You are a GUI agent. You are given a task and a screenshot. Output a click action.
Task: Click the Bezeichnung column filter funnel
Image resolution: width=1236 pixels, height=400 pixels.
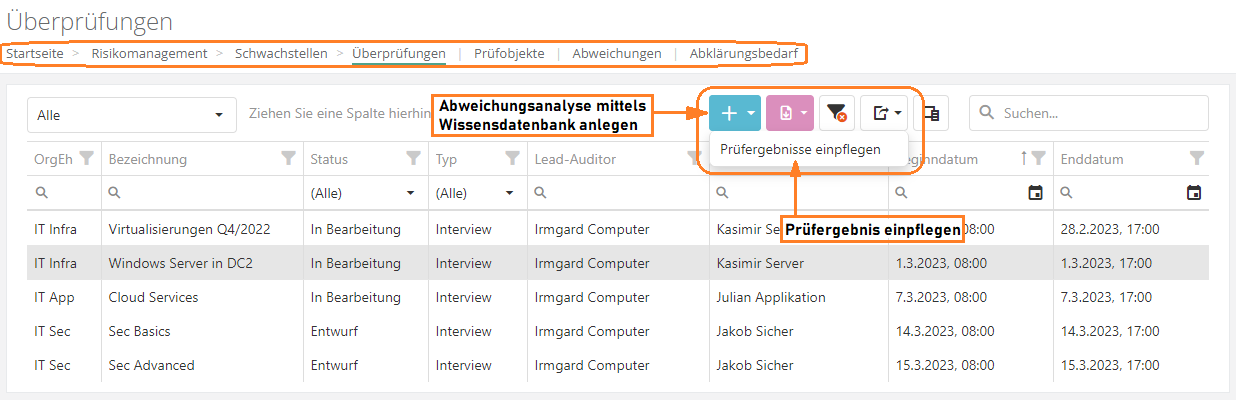pos(288,158)
